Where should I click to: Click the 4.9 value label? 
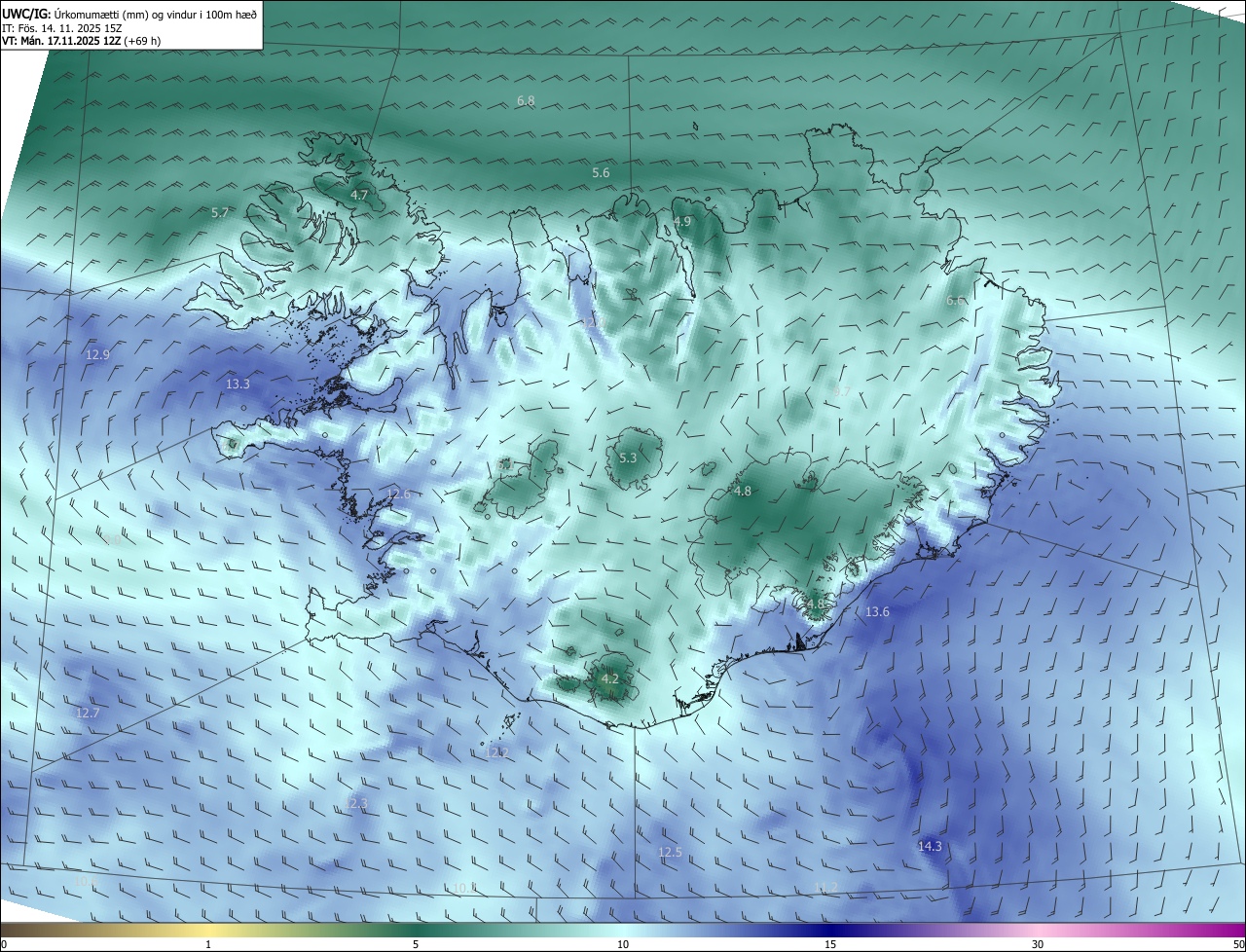coord(682,222)
